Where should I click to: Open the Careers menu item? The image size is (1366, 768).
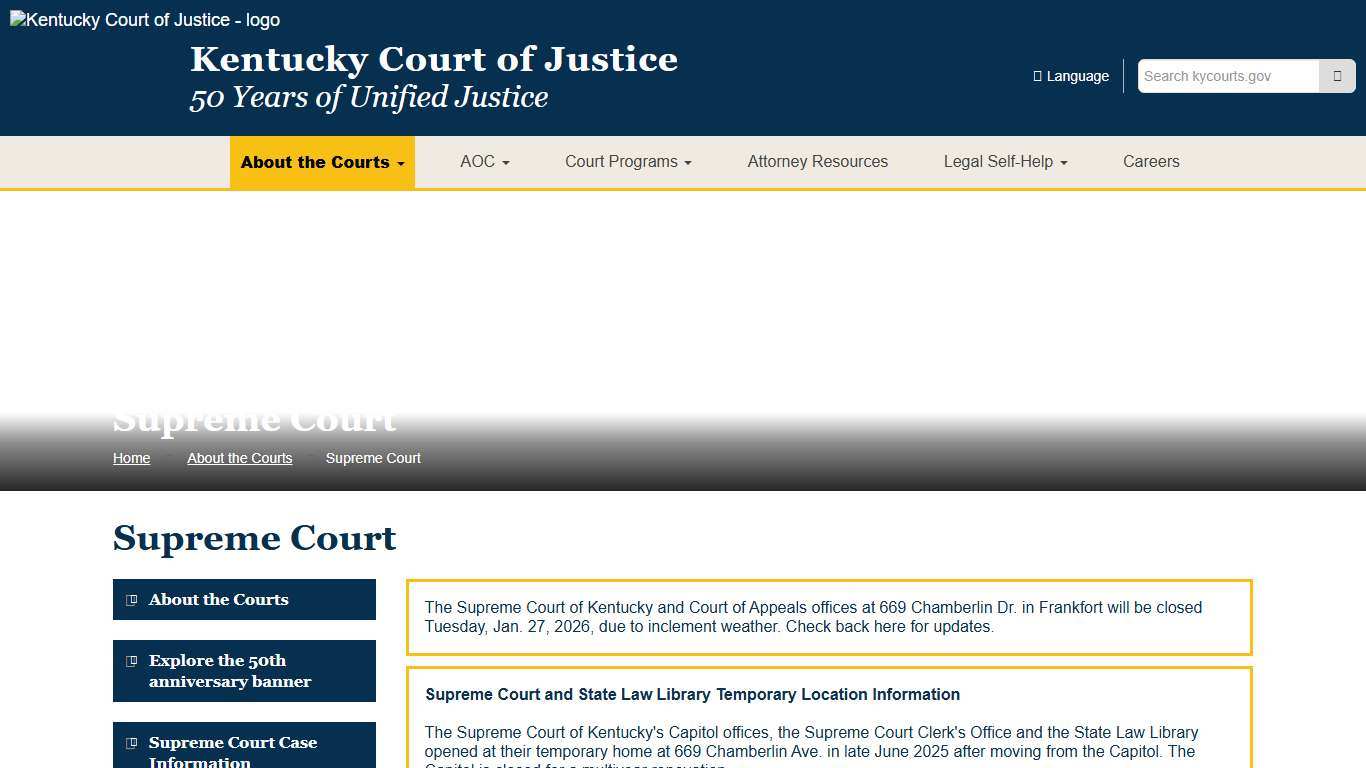[x=1151, y=162]
